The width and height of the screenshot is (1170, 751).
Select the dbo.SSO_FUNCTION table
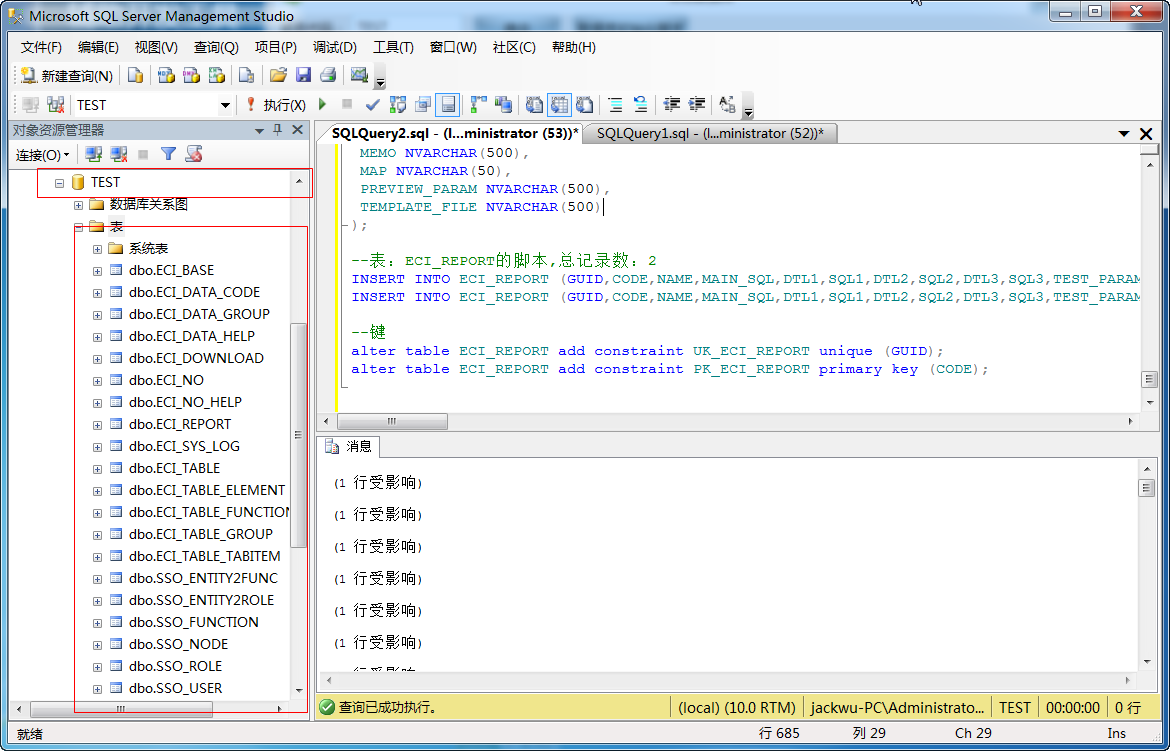pyautogui.click(x=193, y=623)
